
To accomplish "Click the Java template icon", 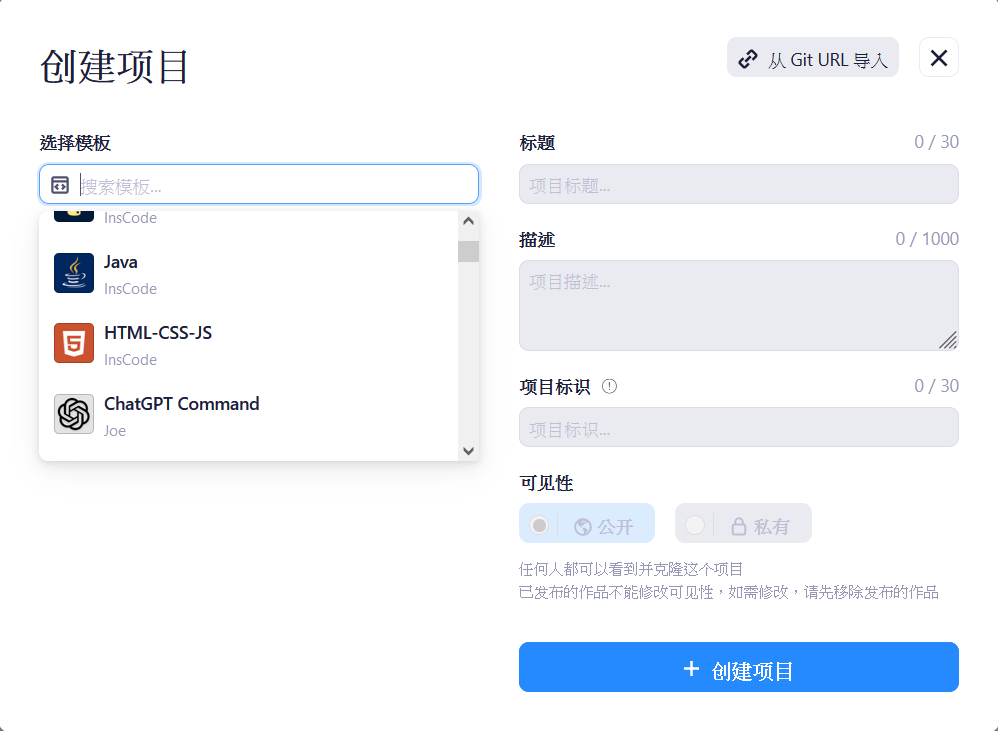I will point(74,273).
